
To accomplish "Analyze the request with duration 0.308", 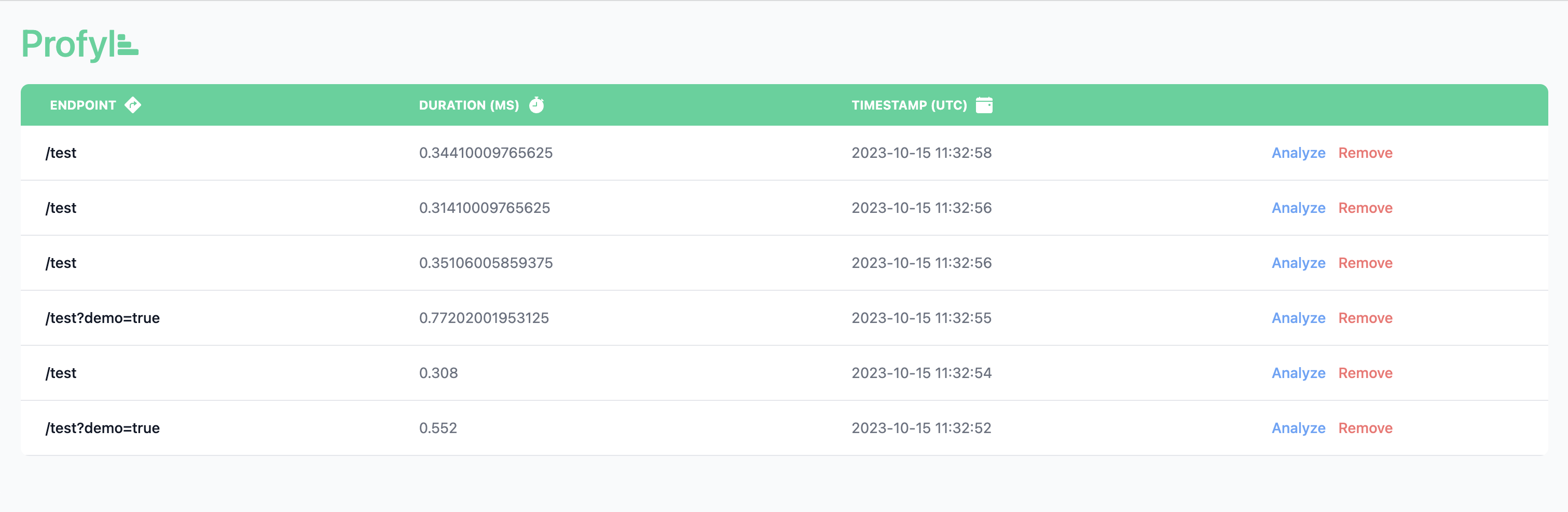I will pyautogui.click(x=1298, y=373).
